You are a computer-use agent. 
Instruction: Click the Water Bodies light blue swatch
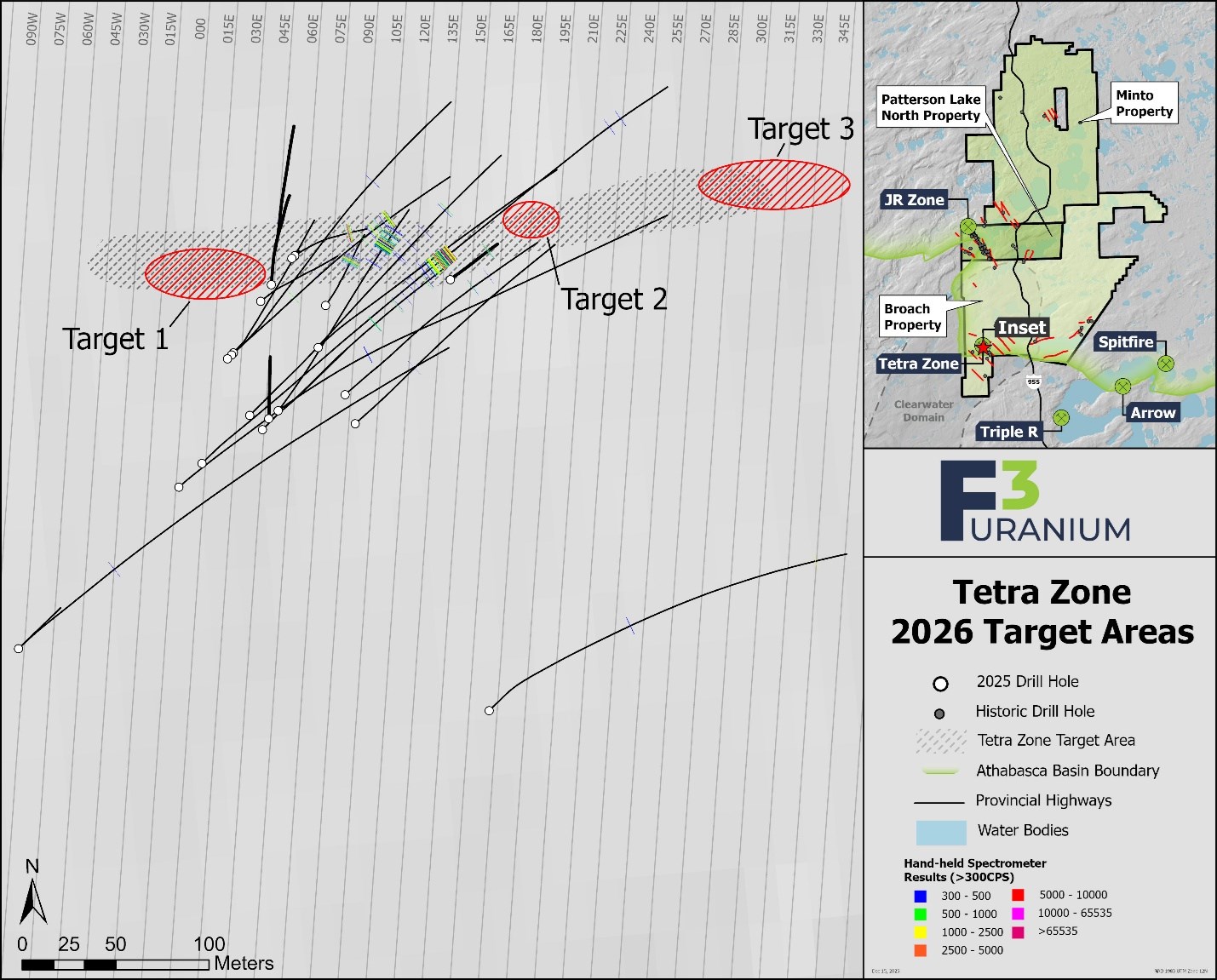coord(941,832)
